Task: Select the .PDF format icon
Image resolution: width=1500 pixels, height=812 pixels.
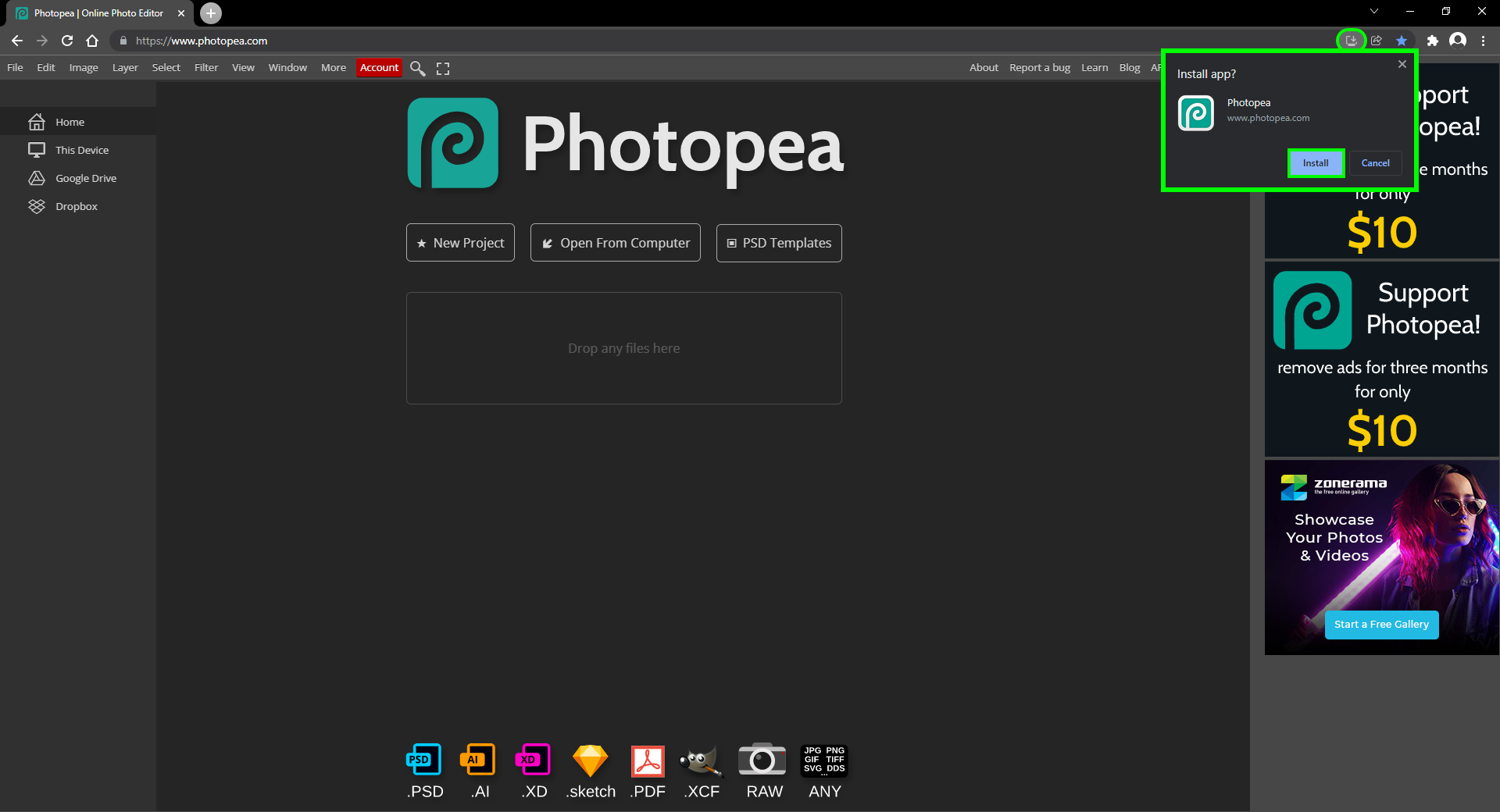Action: pos(647,759)
